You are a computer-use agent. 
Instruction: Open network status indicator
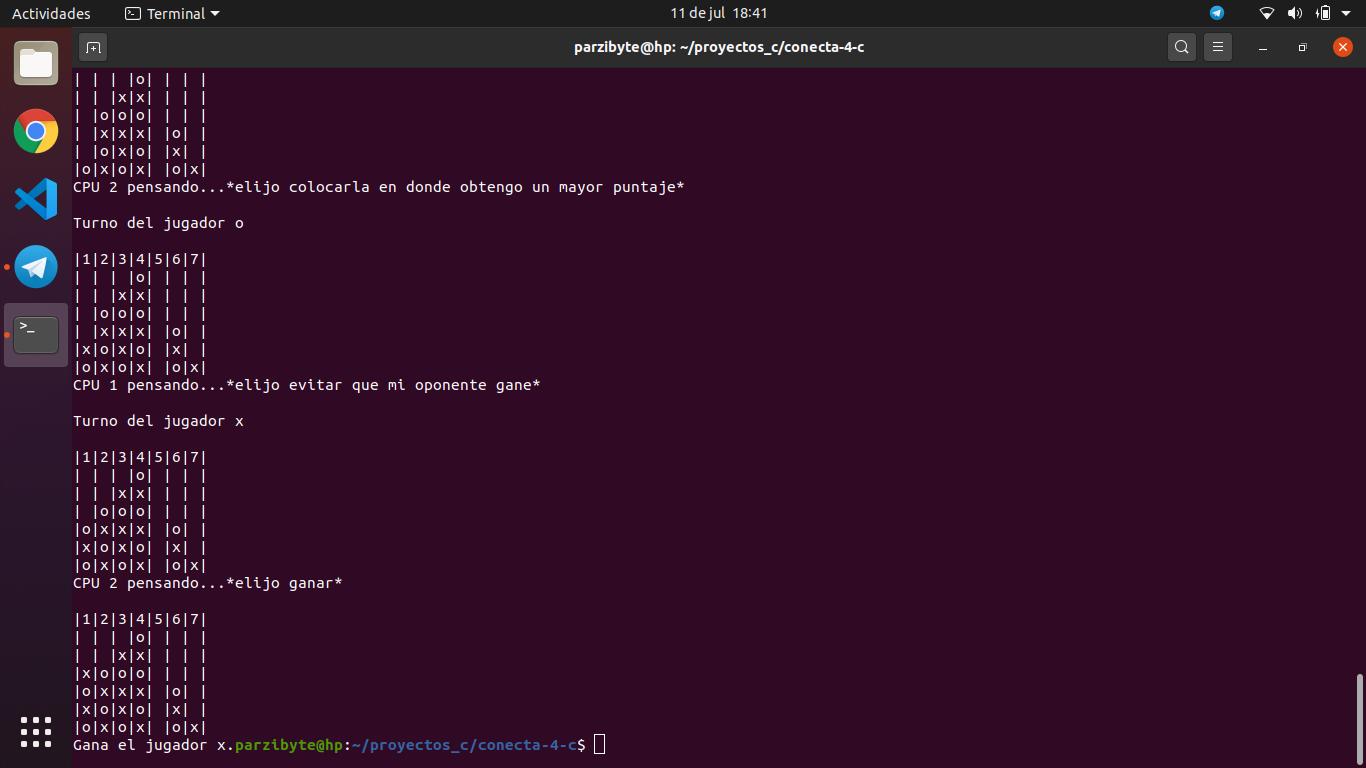[1266, 13]
